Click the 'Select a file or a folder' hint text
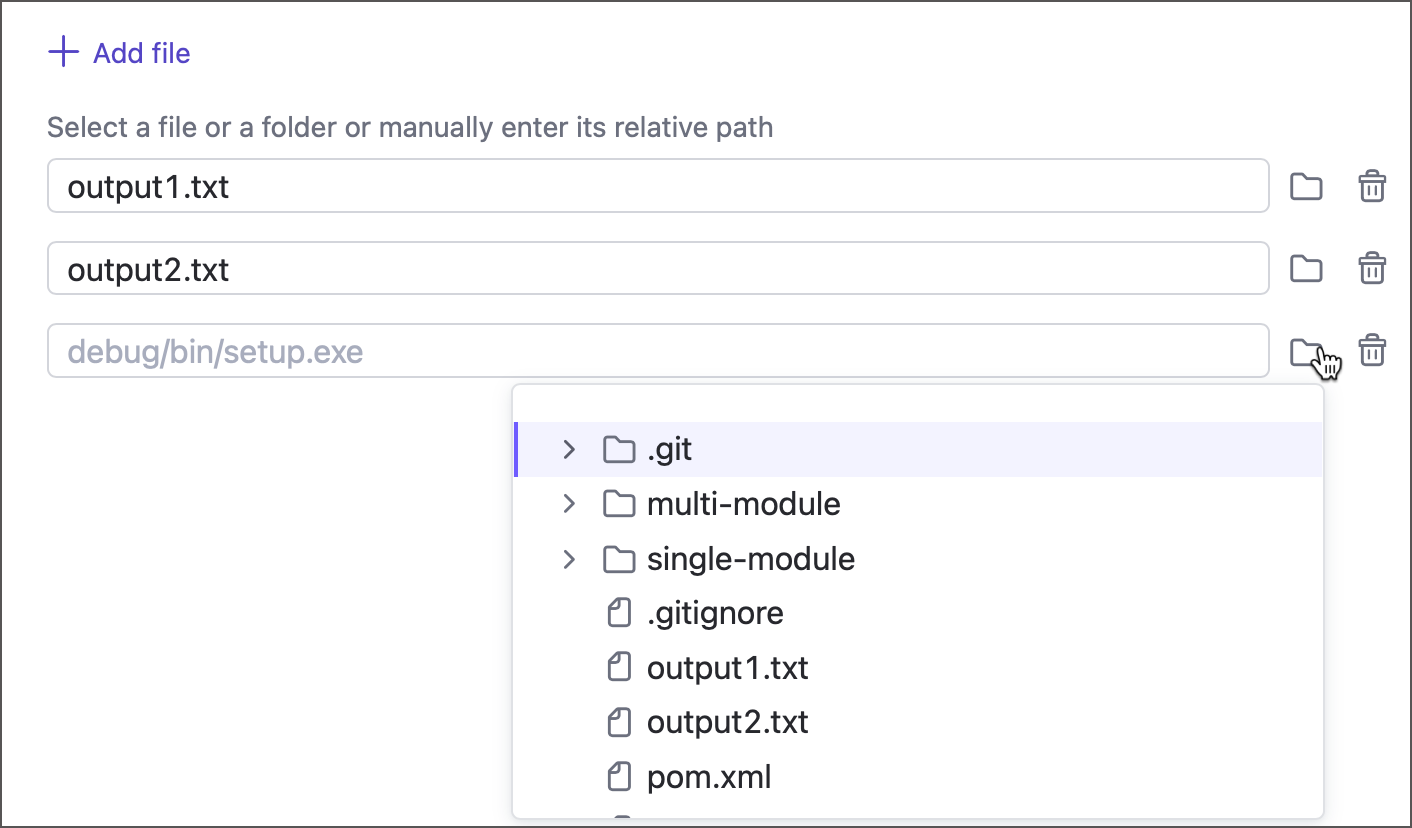The height and width of the screenshot is (828, 1412). tap(410, 128)
